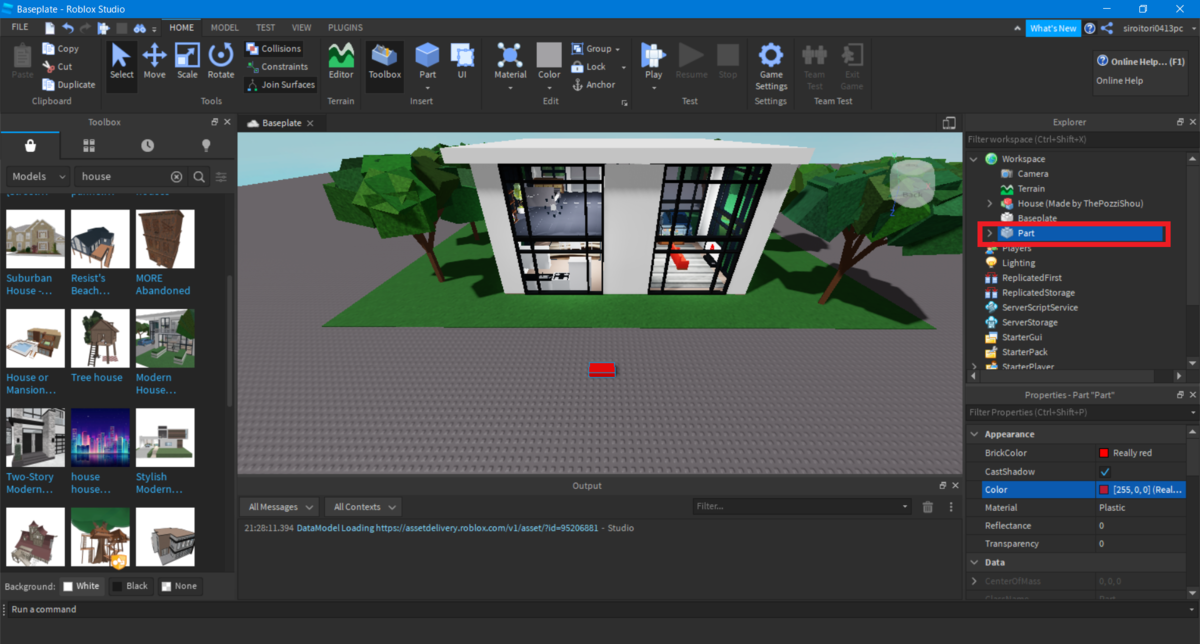This screenshot has width=1200, height=644.
Task: Open the UI insert tool
Action: (462, 61)
